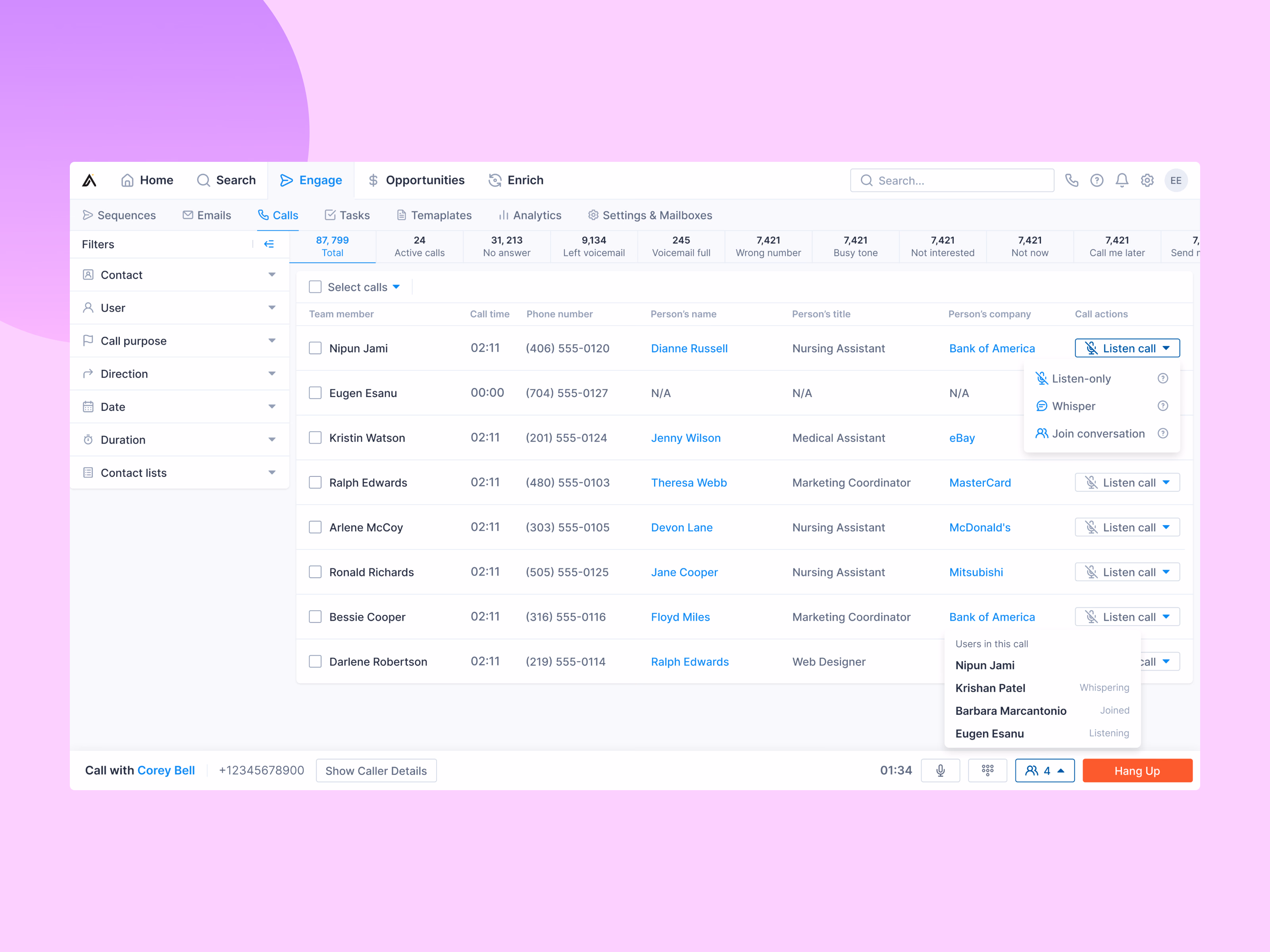The width and height of the screenshot is (1270, 952).
Task: Open the Settings & Mailboxes tab
Action: coord(650,215)
